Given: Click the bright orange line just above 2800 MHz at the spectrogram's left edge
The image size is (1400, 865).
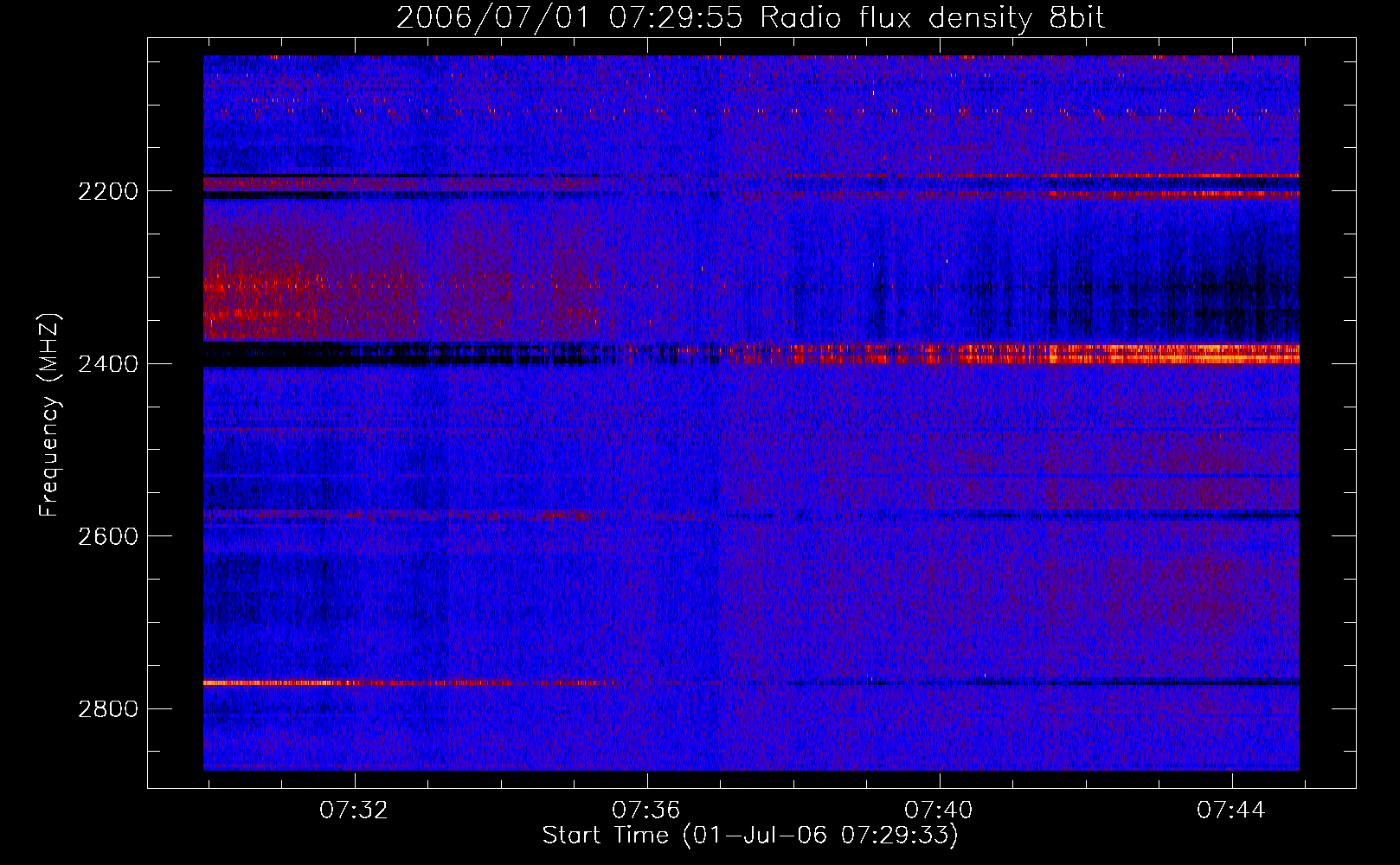Looking at the screenshot, I should point(277,682).
